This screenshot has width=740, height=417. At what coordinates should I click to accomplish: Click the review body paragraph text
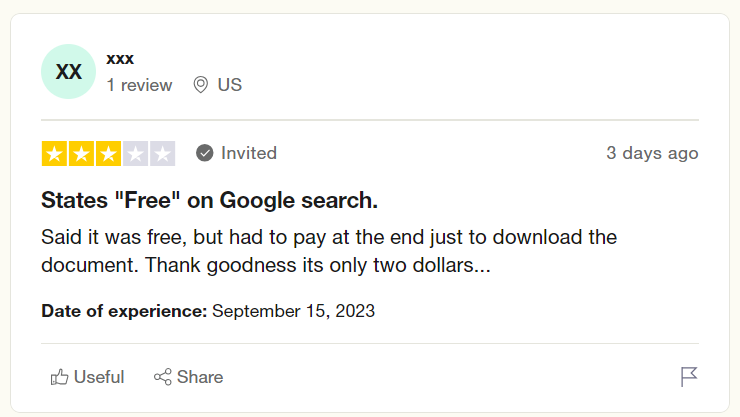328,252
